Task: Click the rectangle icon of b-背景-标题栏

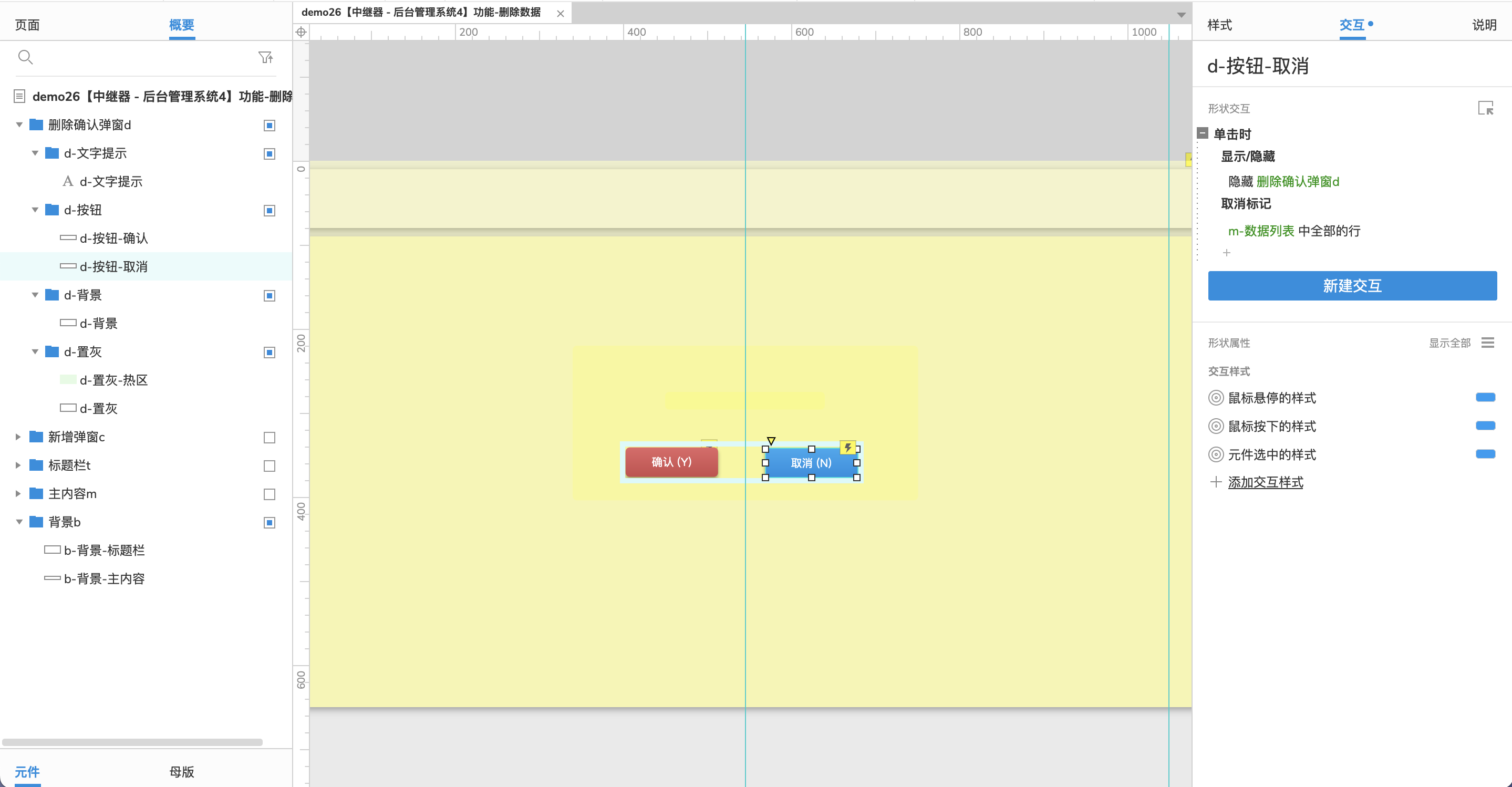Action: (52, 550)
